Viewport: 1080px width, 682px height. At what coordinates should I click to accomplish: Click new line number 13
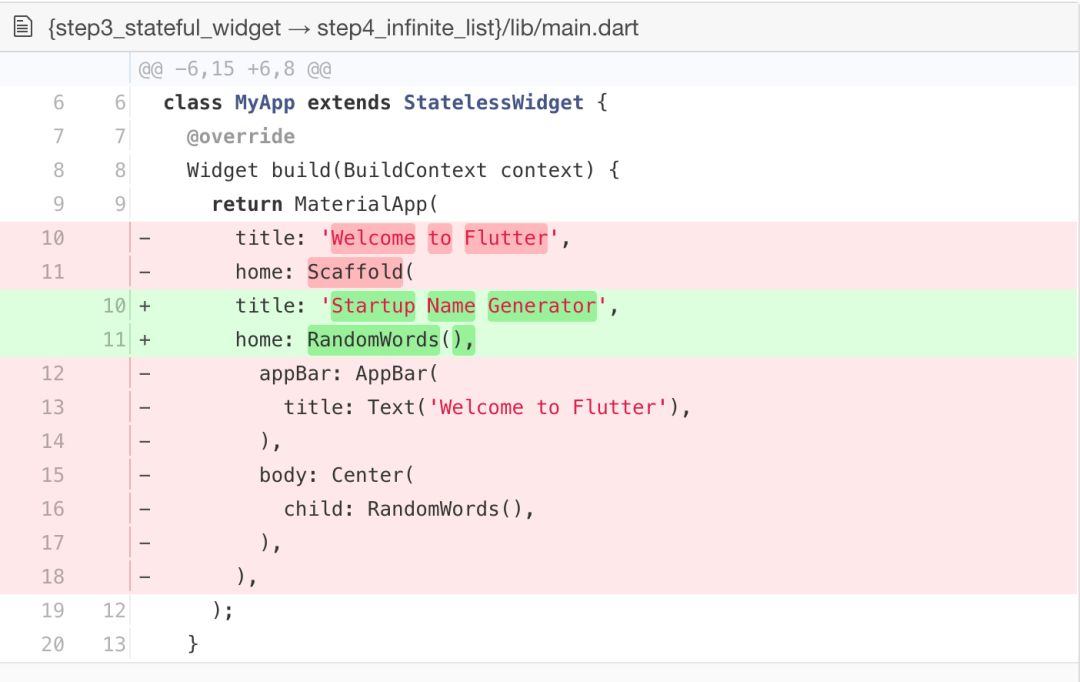[x=114, y=644]
